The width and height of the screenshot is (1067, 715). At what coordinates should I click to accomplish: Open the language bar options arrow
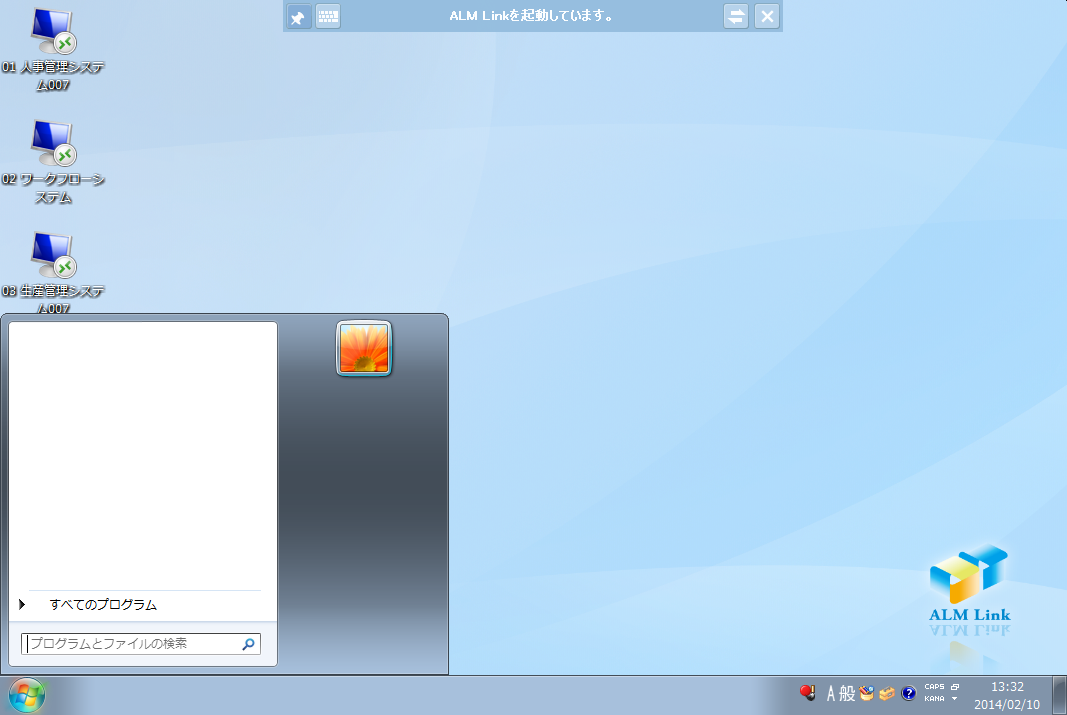955,699
